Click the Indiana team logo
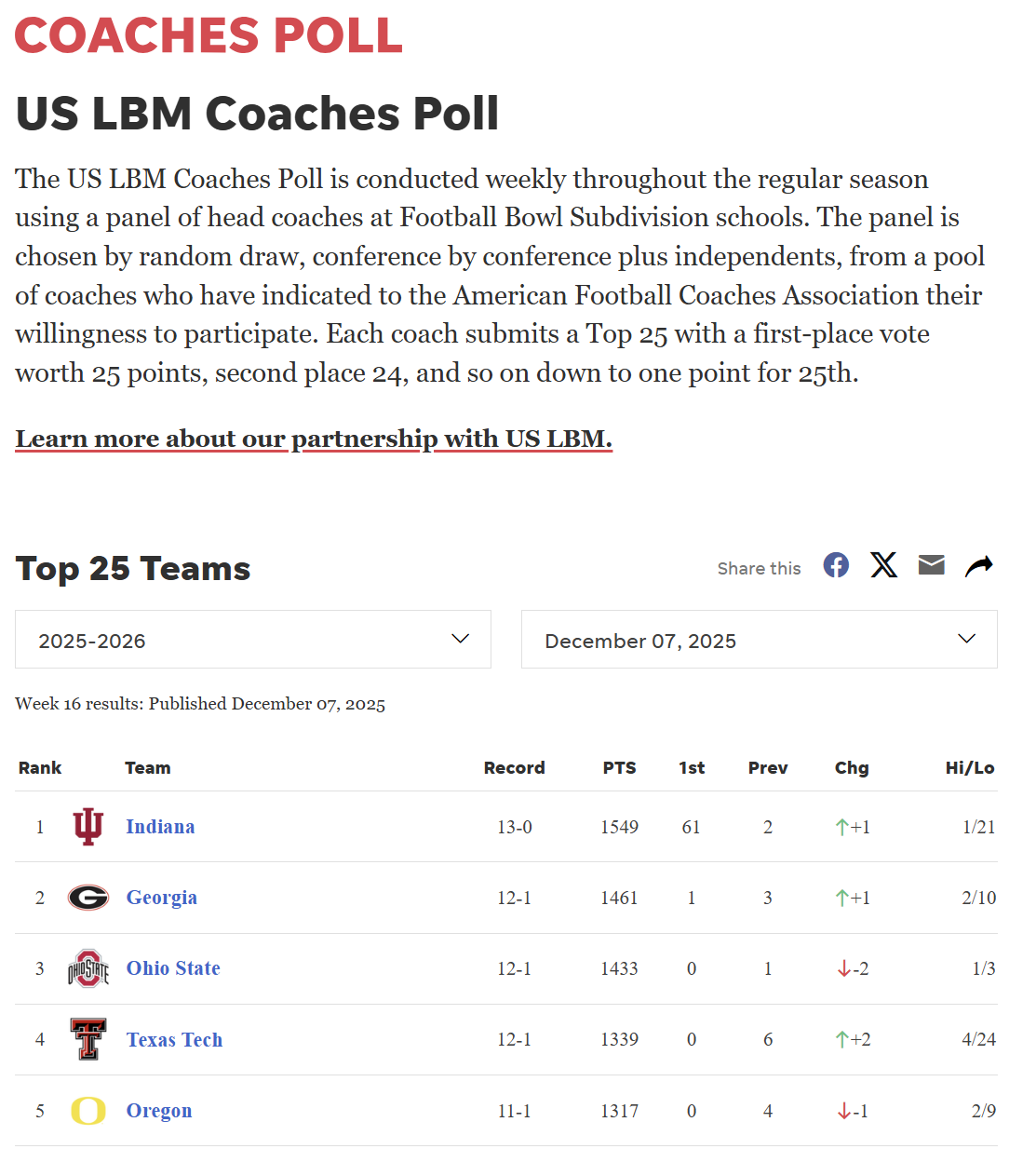The image size is (1036, 1149). (88, 827)
